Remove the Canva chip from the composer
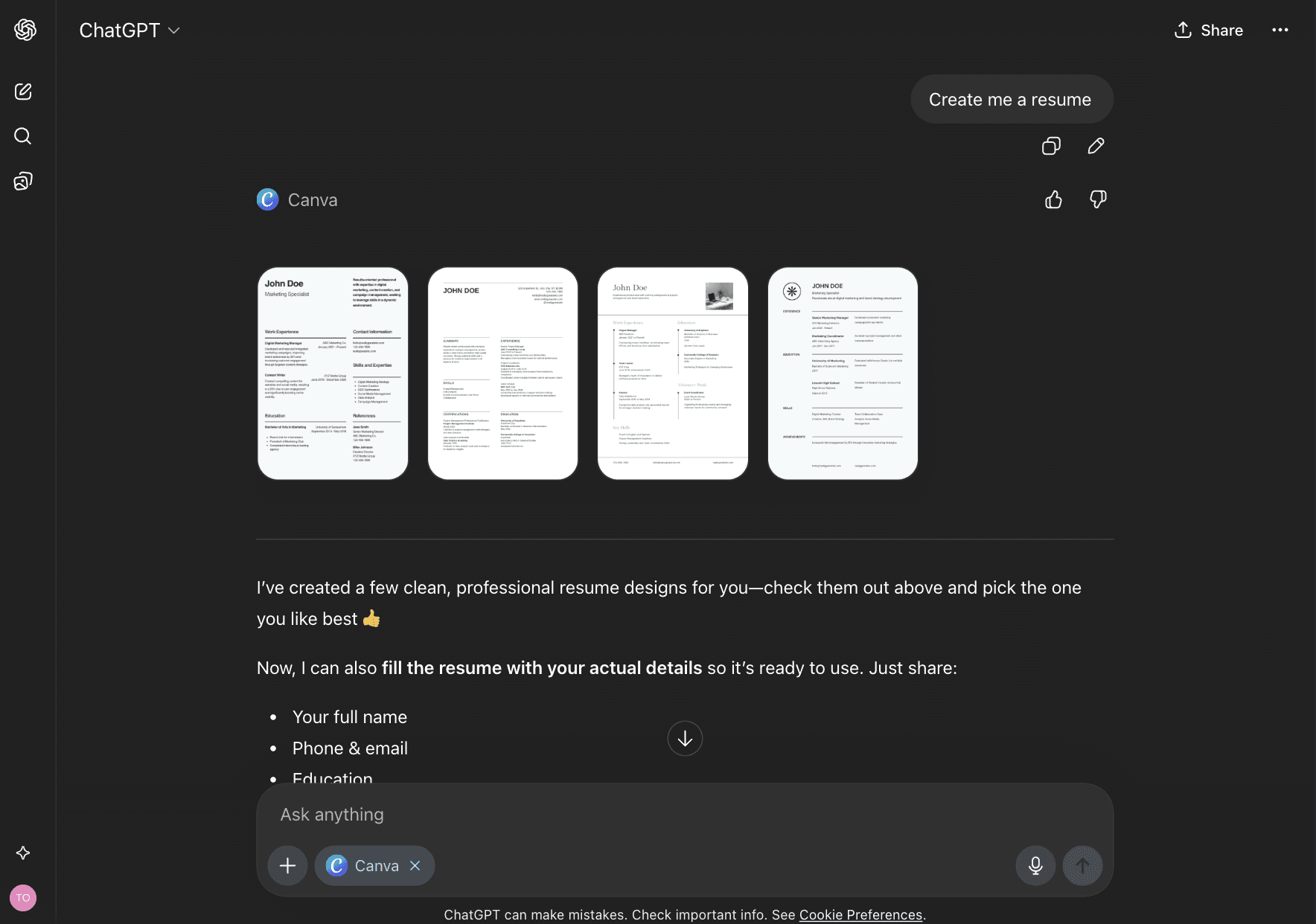The height and width of the screenshot is (924, 1316). click(415, 865)
